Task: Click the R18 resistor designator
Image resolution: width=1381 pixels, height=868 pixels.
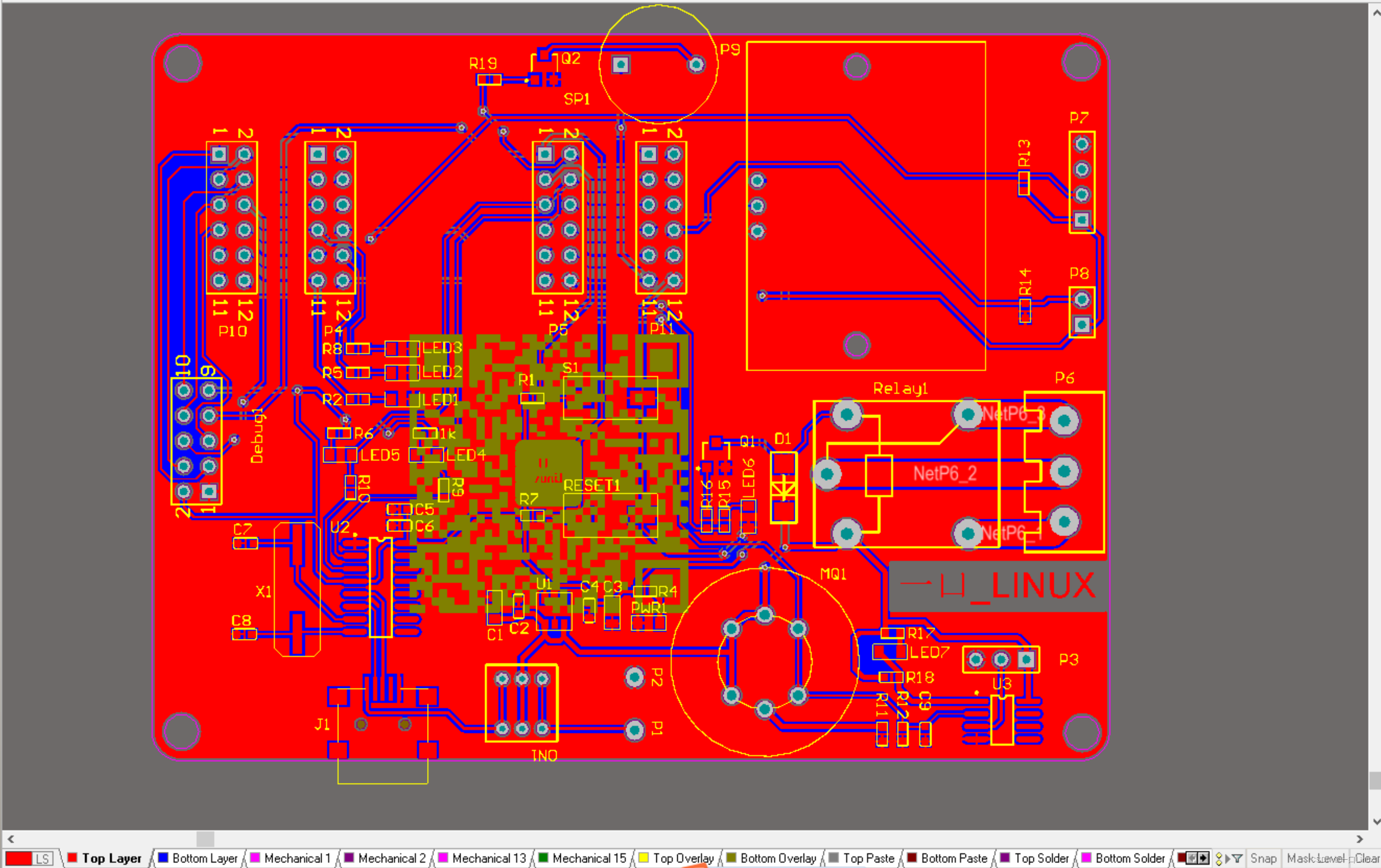Action: [920, 678]
